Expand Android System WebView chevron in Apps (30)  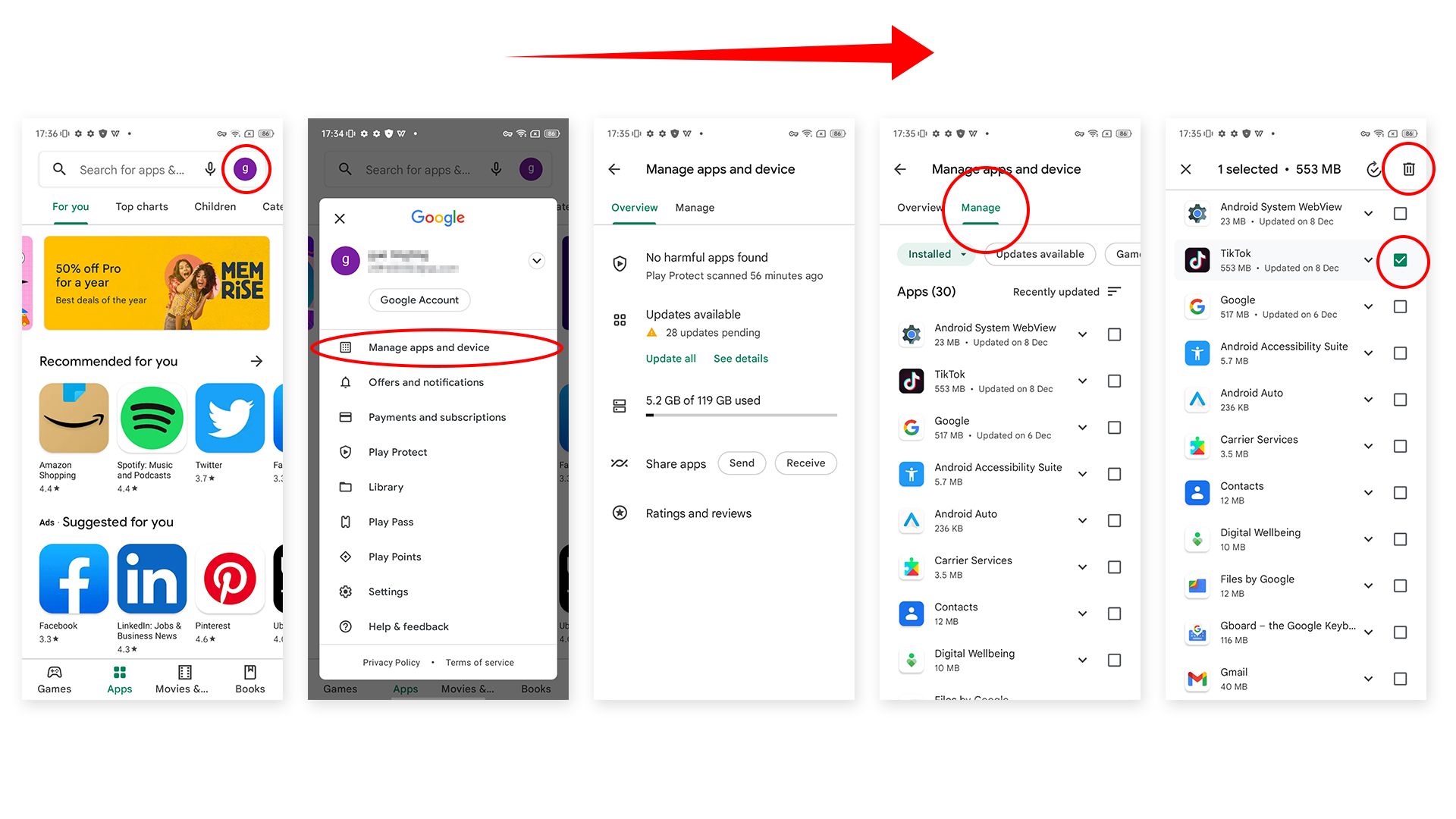[x=1082, y=334]
